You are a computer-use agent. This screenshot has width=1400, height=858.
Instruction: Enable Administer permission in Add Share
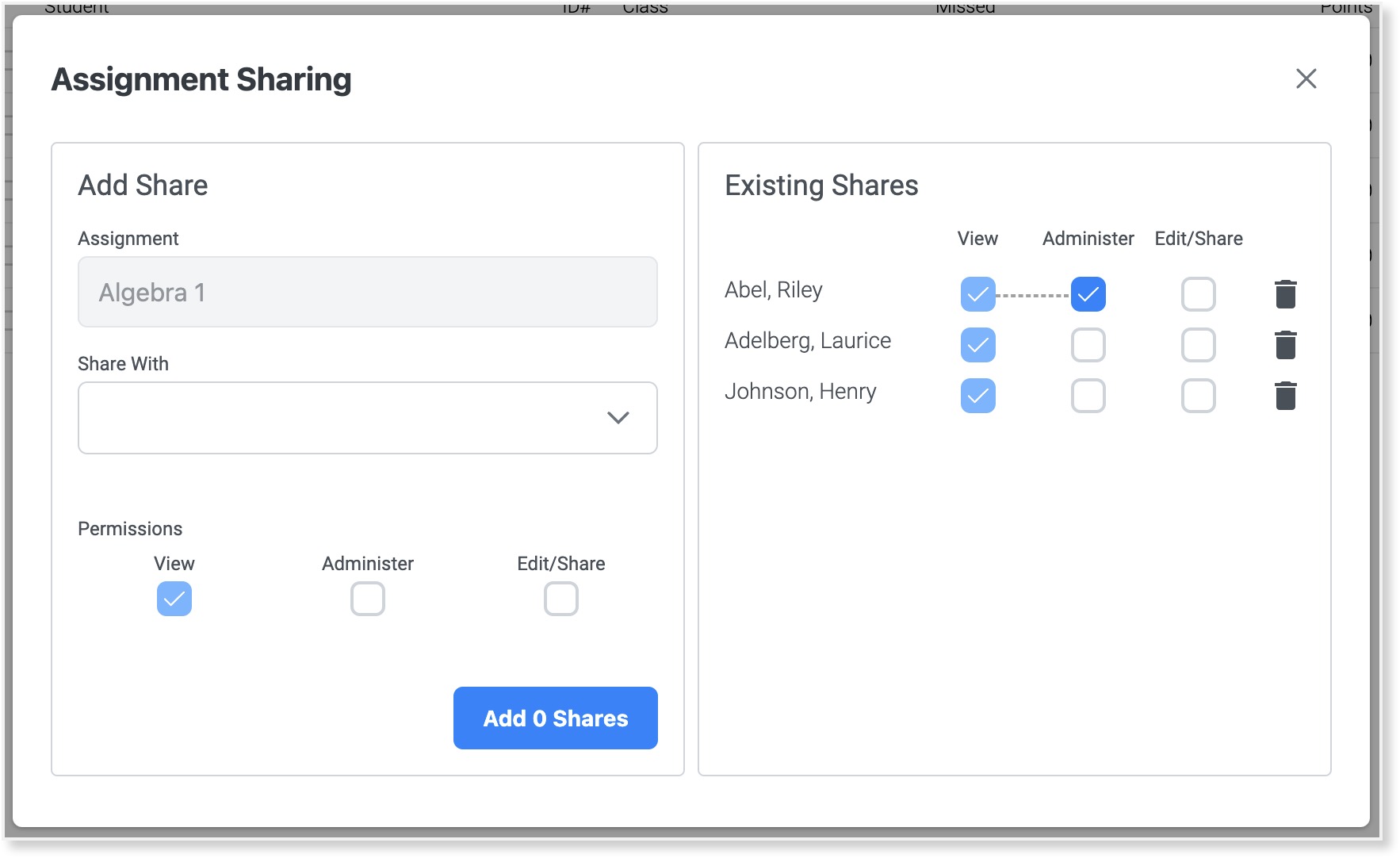368,599
